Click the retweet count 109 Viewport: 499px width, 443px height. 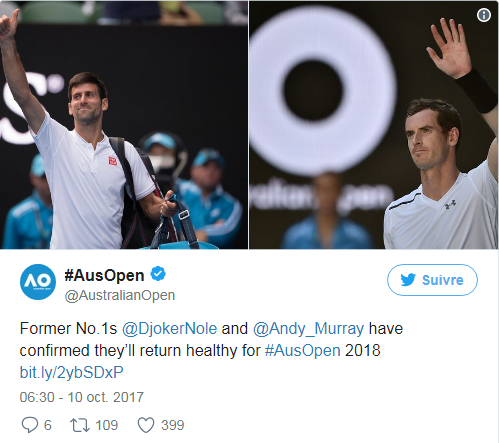pyautogui.click(x=107, y=425)
